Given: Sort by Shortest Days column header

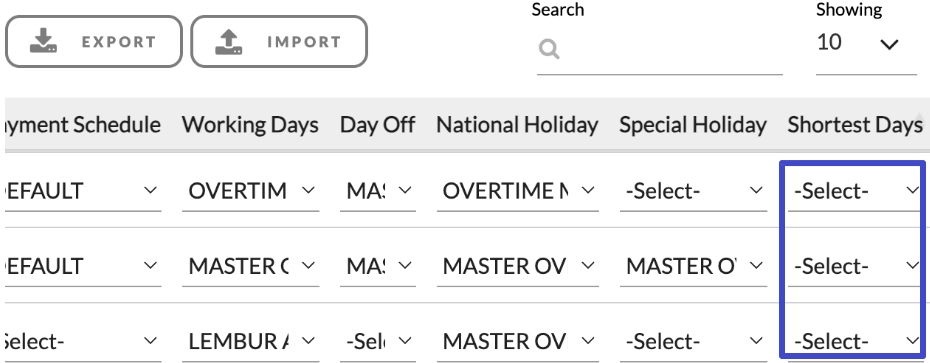Looking at the screenshot, I should [x=855, y=125].
